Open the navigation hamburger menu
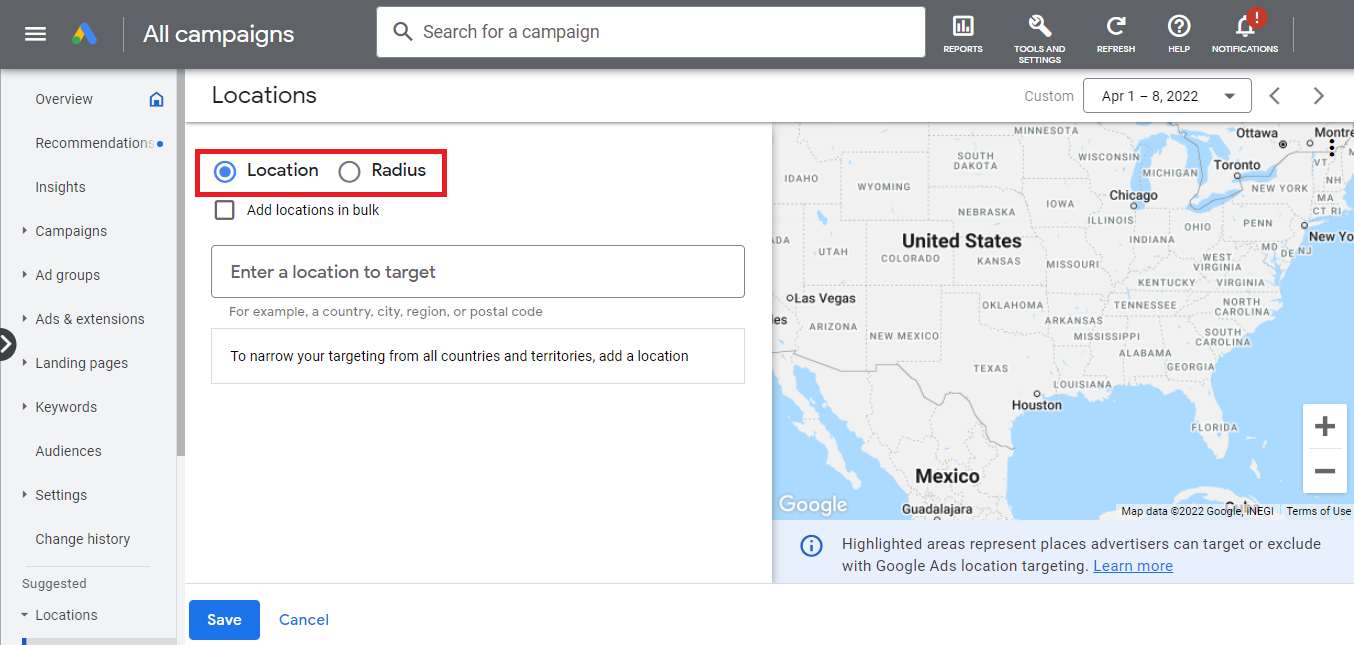This screenshot has width=1354, height=645. pyautogui.click(x=35, y=33)
